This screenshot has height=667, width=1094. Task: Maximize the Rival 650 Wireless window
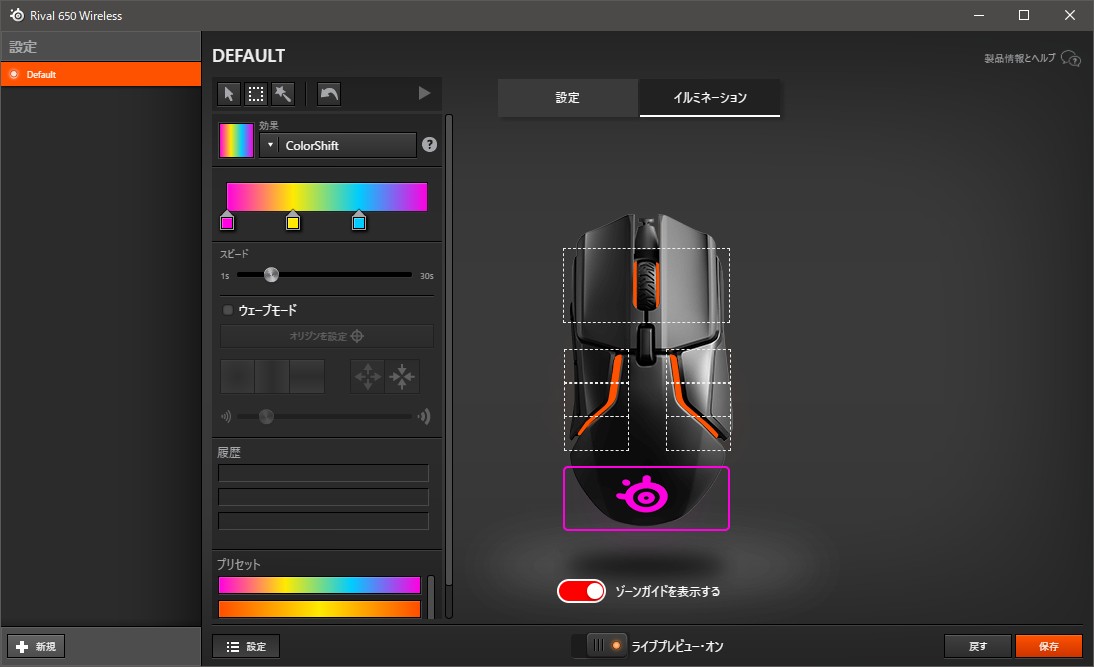[x=1024, y=15]
